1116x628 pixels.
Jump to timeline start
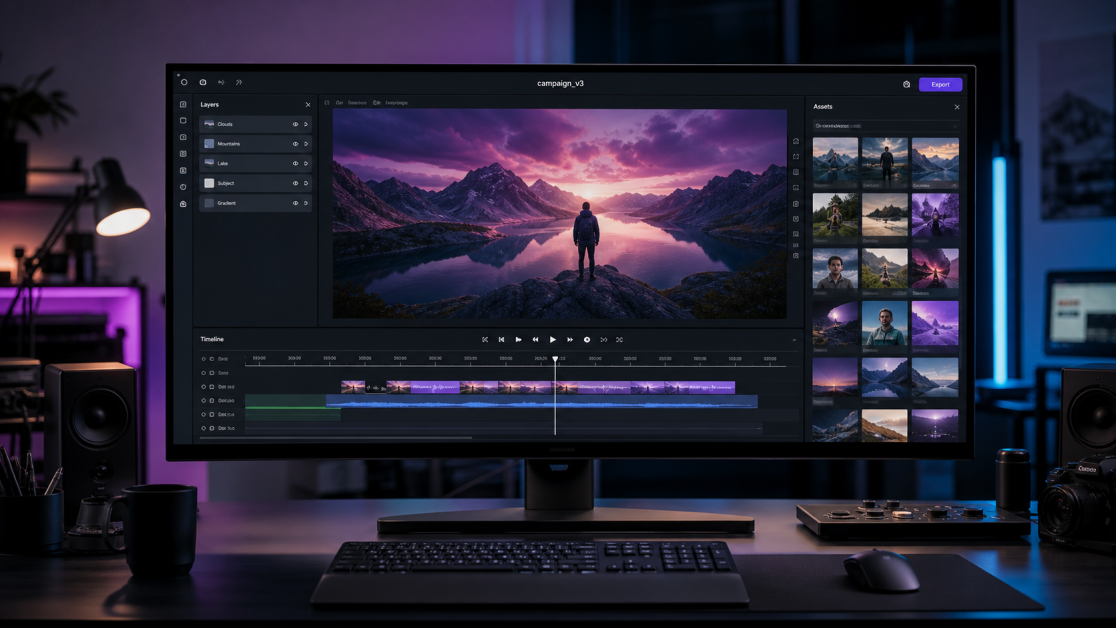click(485, 340)
